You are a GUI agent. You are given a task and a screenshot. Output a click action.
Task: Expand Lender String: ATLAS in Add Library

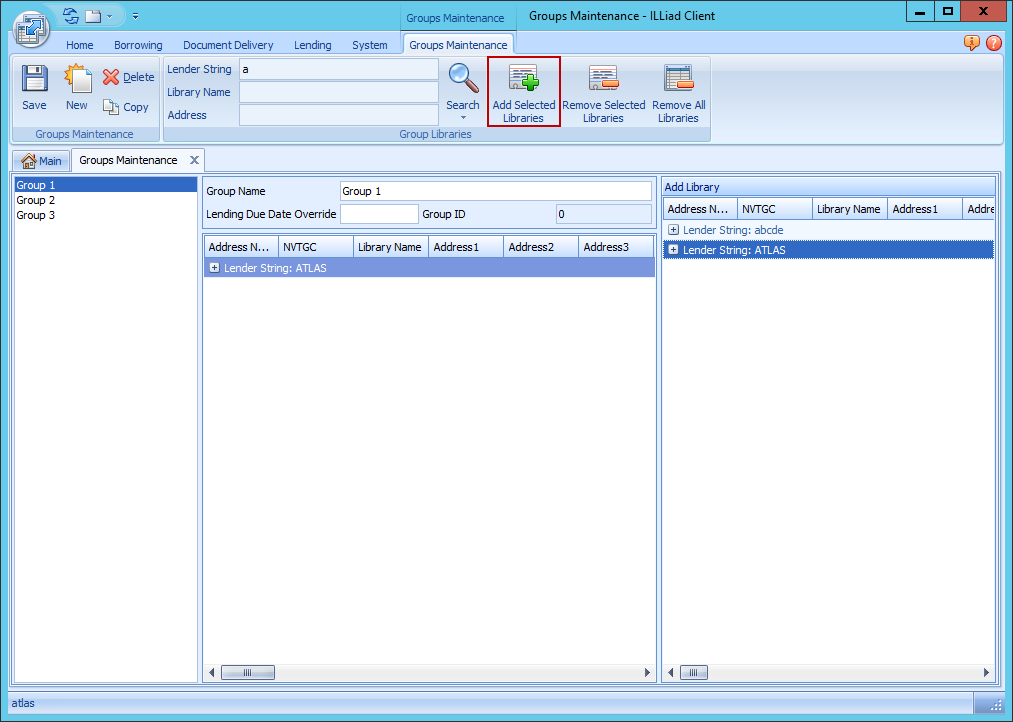click(674, 250)
